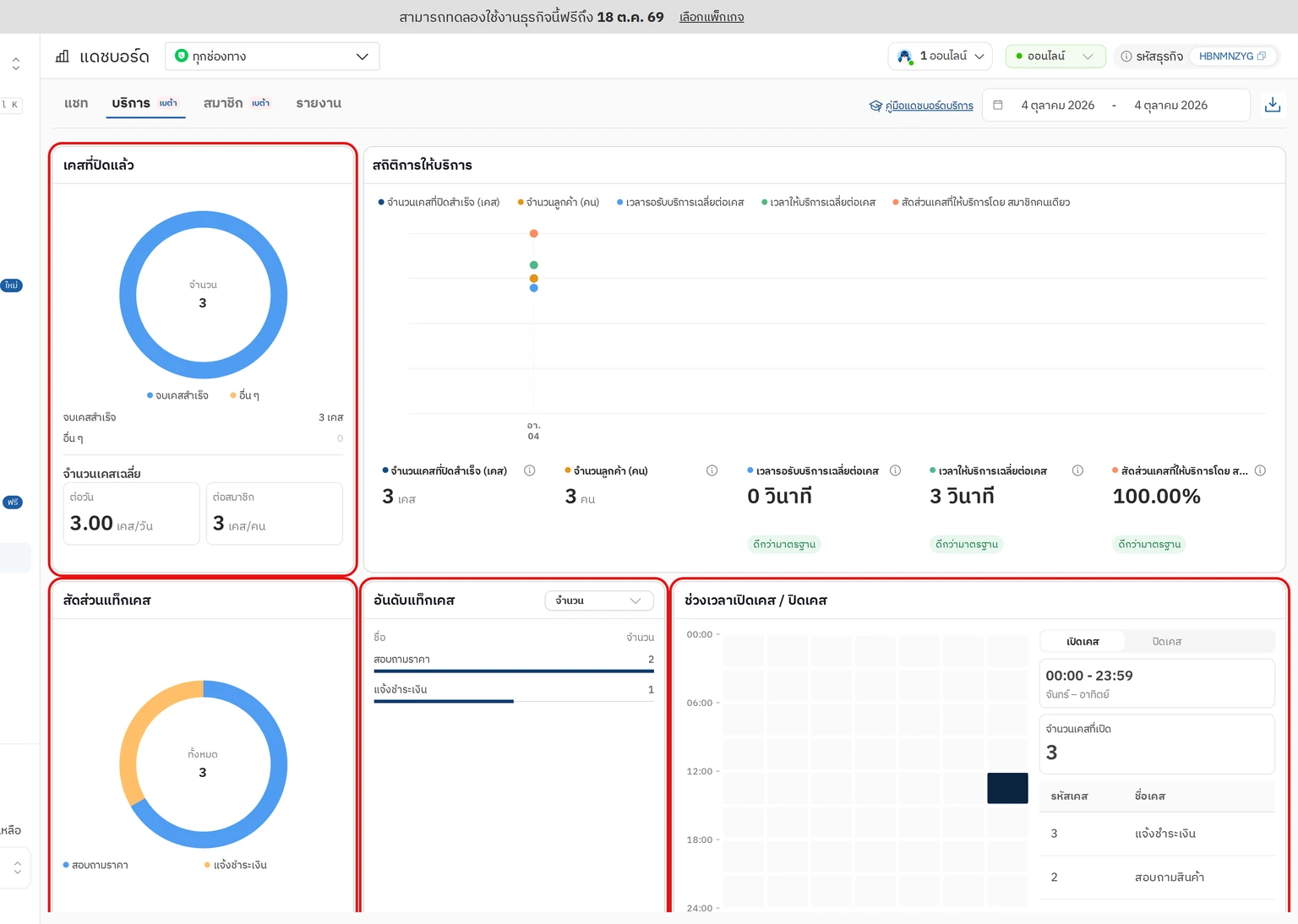Select the บริการ tab

point(145,103)
